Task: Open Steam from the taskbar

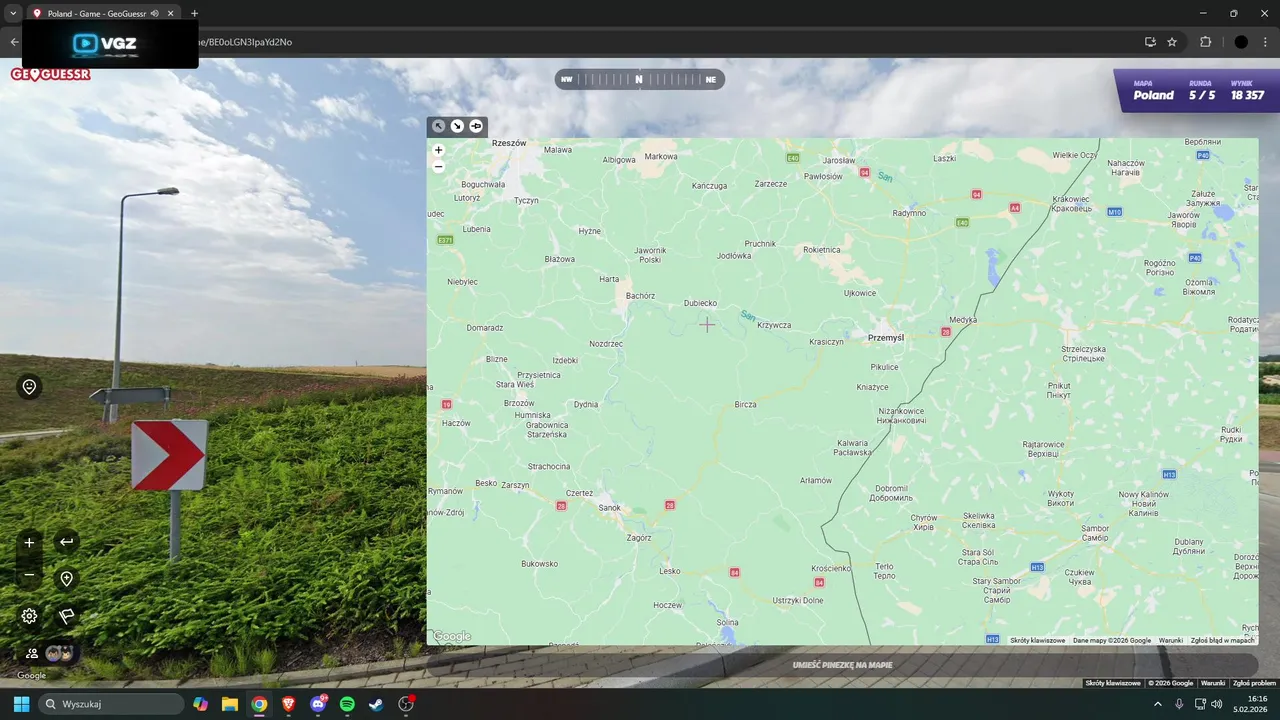Action: click(x=376, y=704)
